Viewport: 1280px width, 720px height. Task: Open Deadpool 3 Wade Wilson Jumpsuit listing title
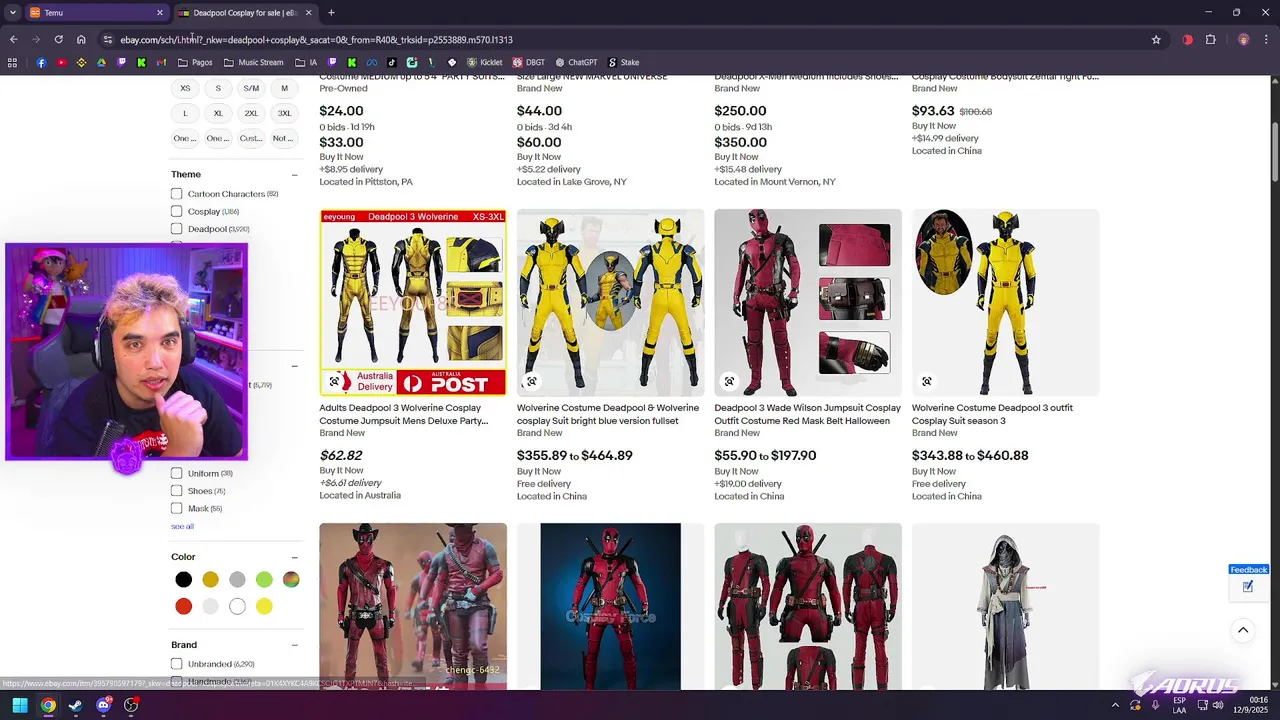(x=807, y=414)
